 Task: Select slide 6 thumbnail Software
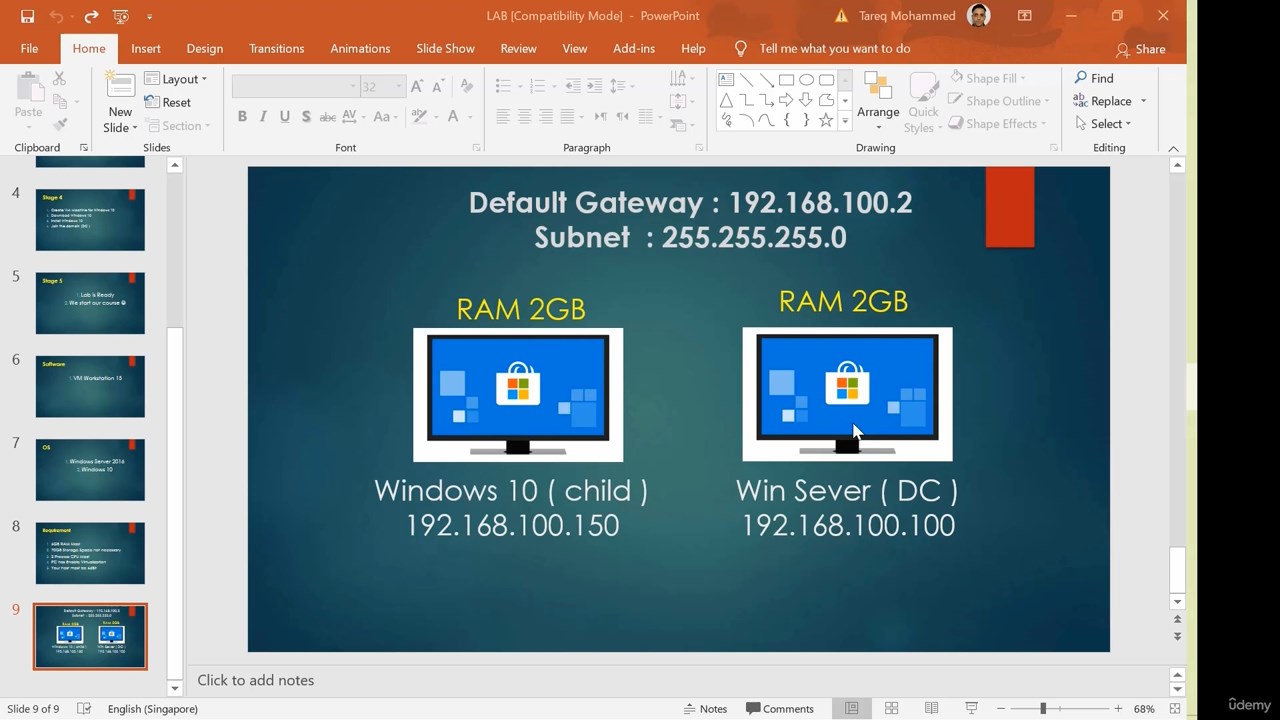point(90,386)
